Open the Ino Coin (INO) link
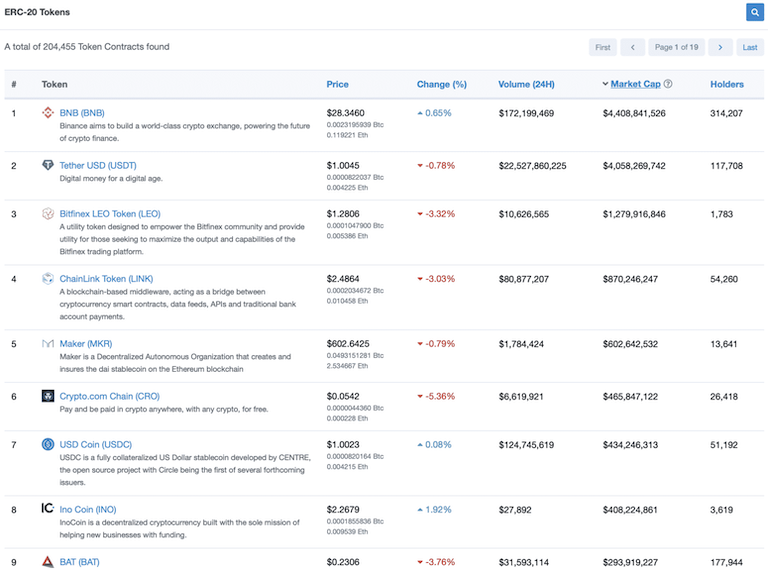 point(88,509)
